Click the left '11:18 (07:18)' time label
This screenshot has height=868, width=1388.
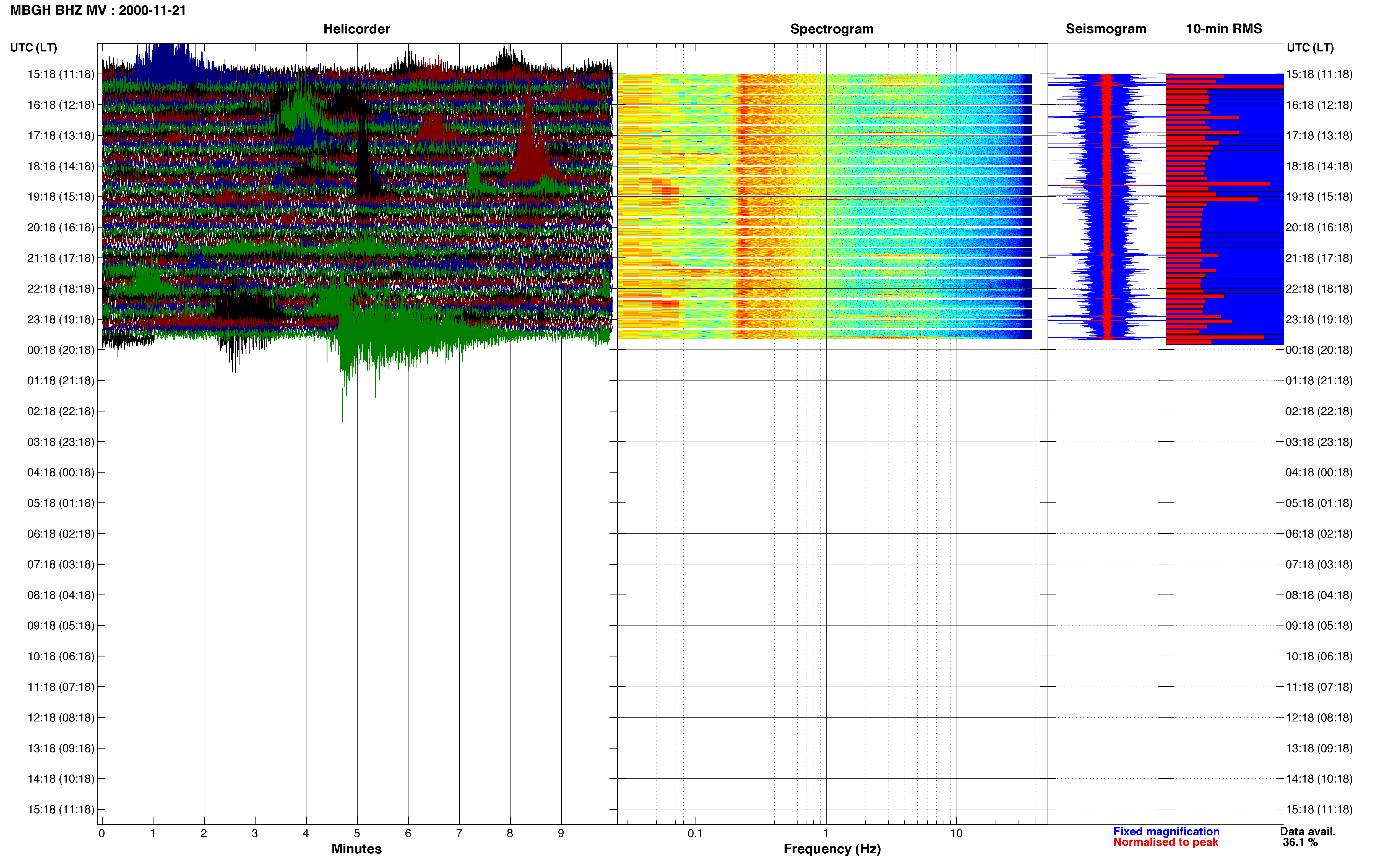pos(61,687)
